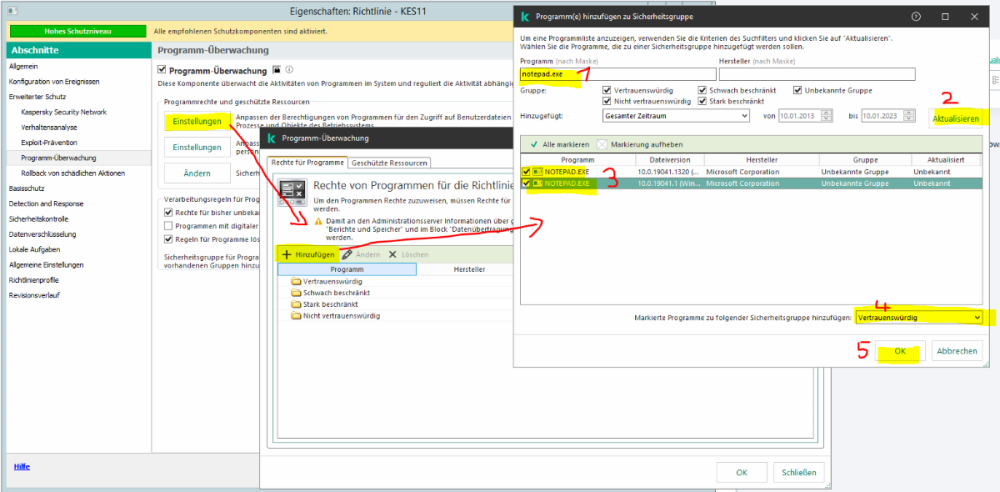The height and width of the screenshot is (492, 1000).
Task: Uncheck the Stark beschränkt filter checkbox
Action: coord(702,101)
